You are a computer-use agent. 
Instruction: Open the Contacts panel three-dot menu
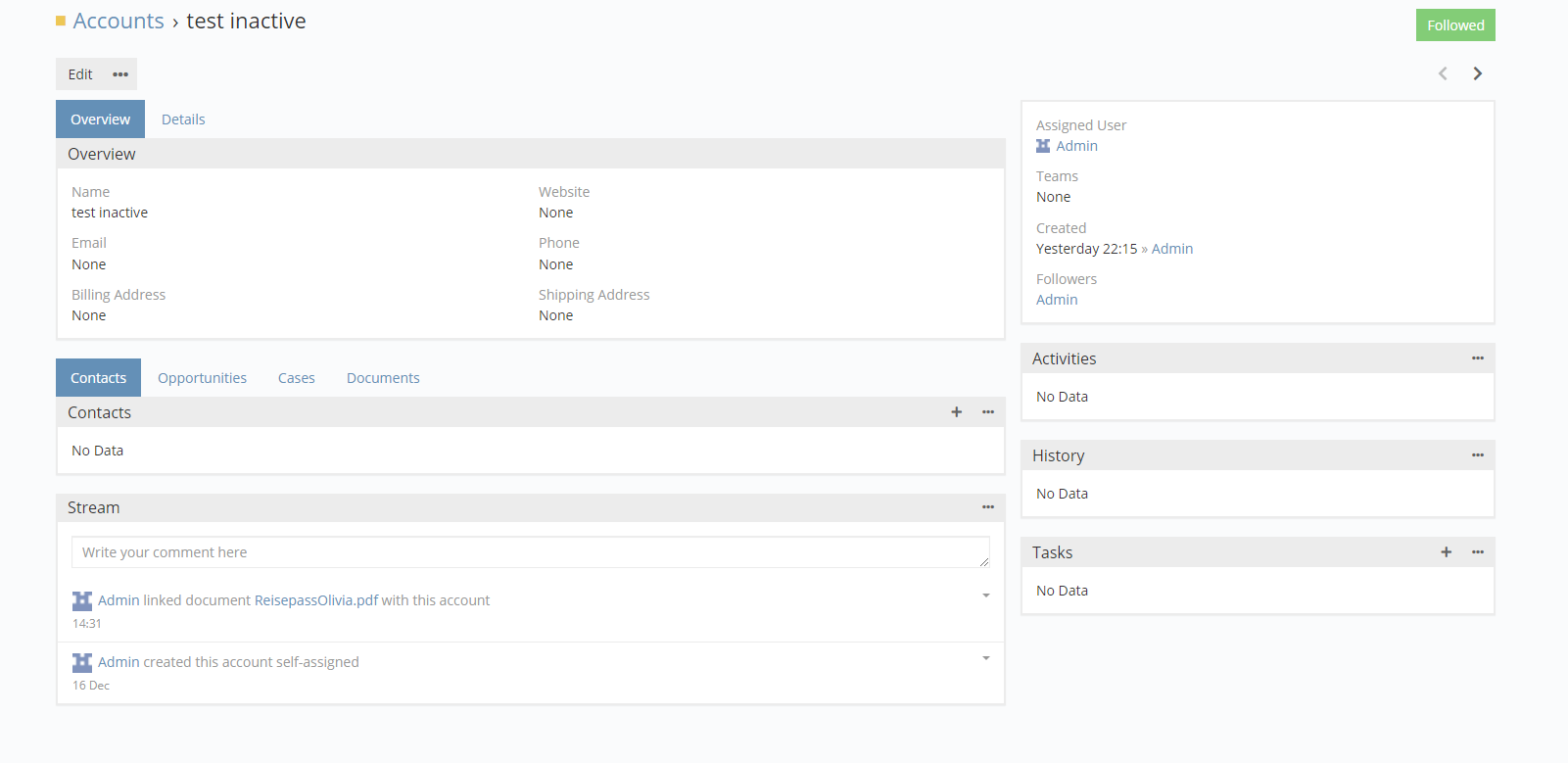(x=988, y=412)
